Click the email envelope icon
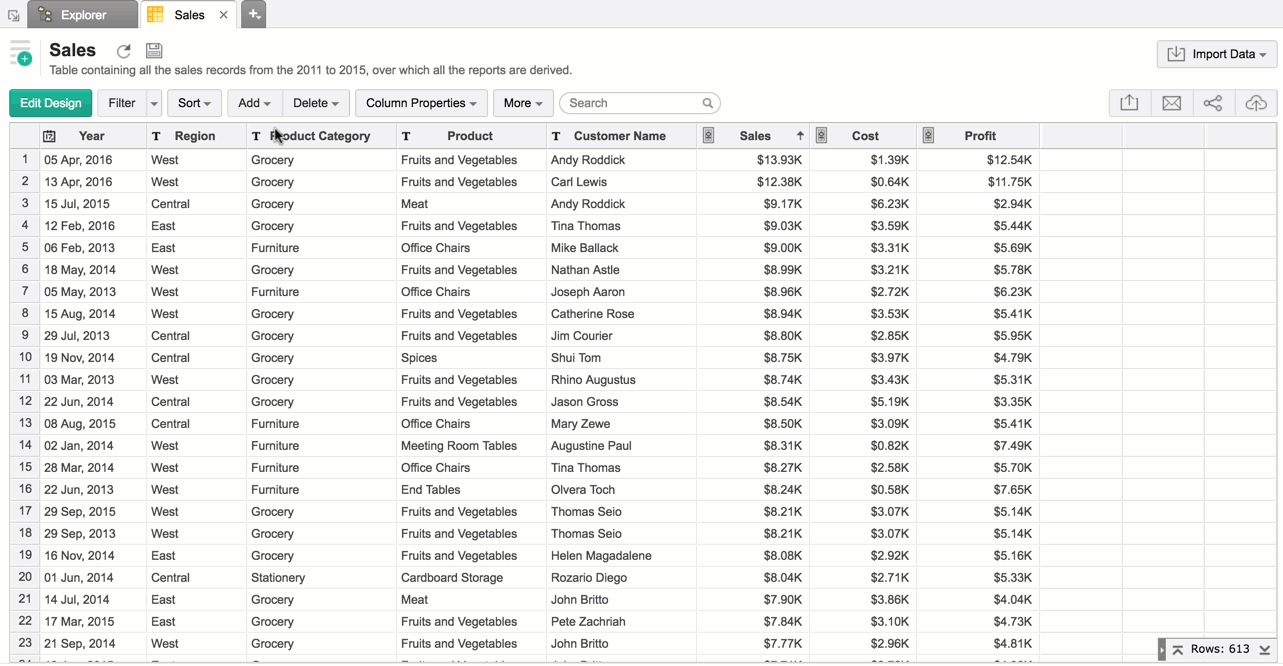The height and width of the screenshot is (666, 1283). pyautogui.click(x=1171, y=103)
